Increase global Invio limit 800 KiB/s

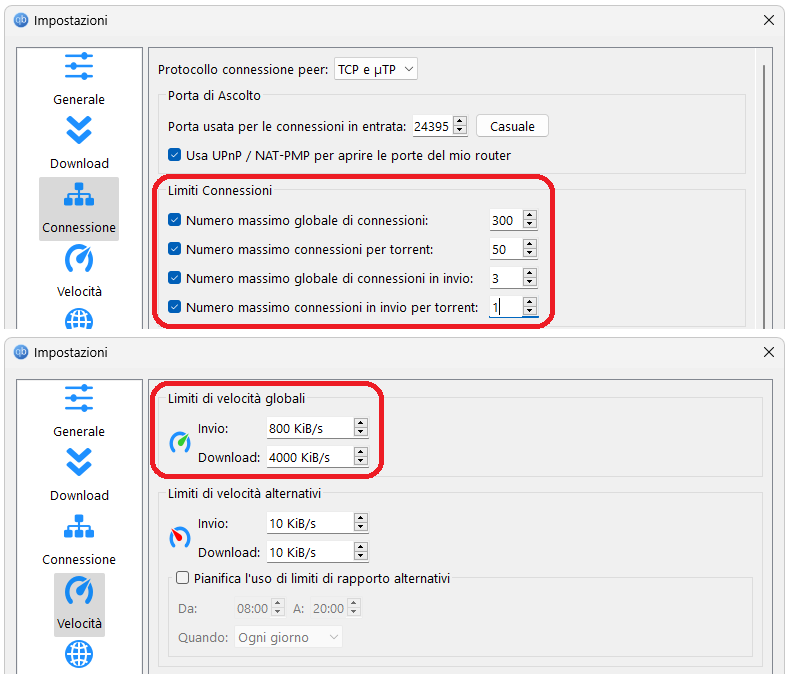tap(360, 423)
